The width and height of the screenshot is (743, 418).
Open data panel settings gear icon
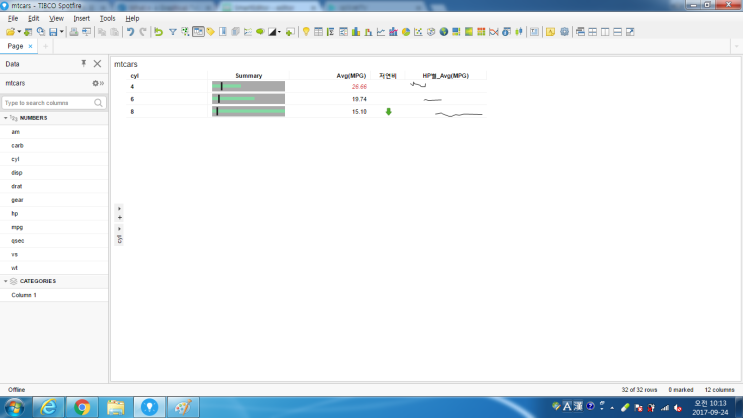tap(96, 83)
